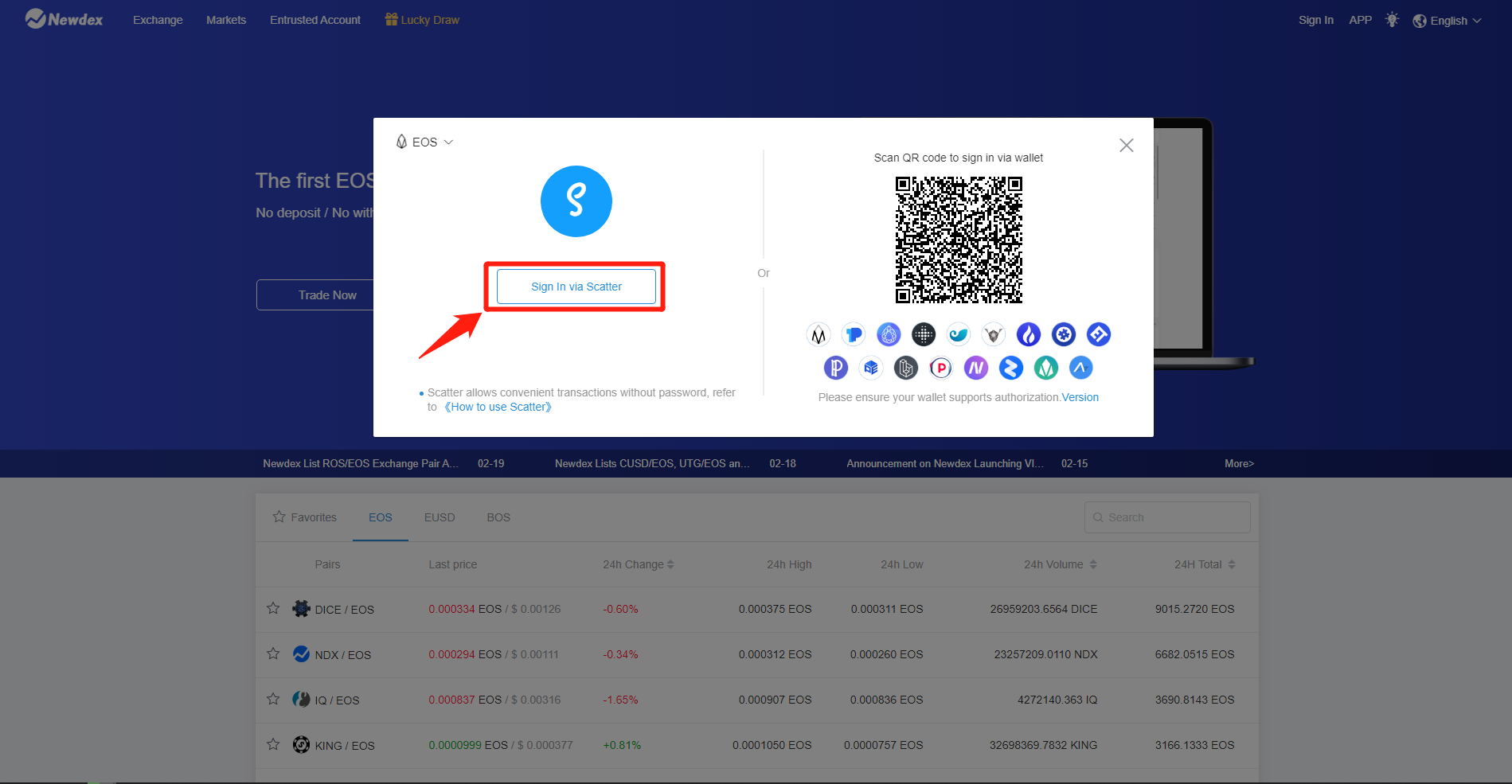Sort by 24h Volume arrows
1512x784 pixels.
point(1093,564)
